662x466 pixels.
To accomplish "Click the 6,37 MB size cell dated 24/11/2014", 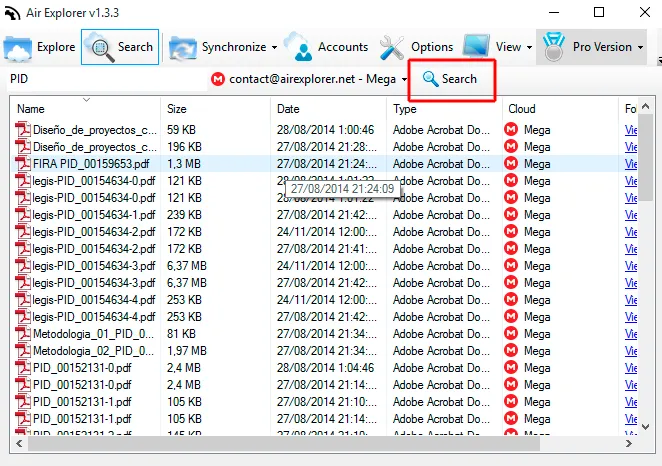I will point(187,266).
